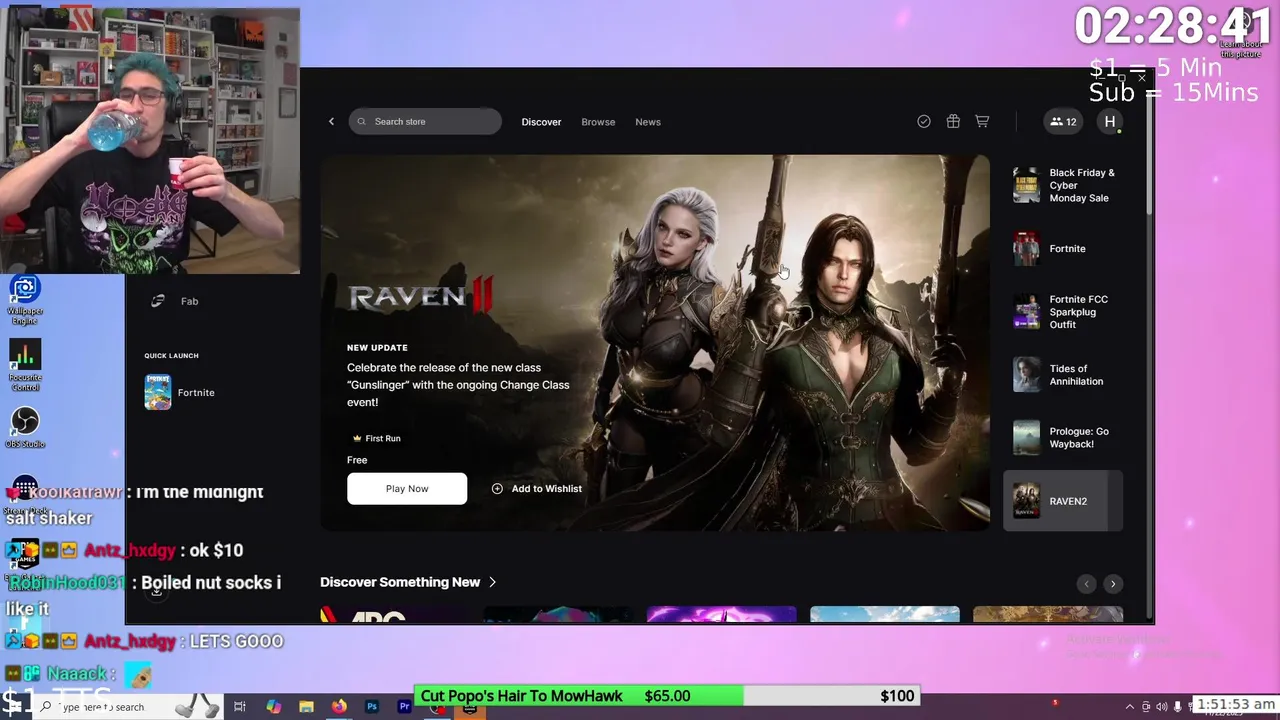Open OBS Studio desktop shortcut

click(x=25, y=427)
